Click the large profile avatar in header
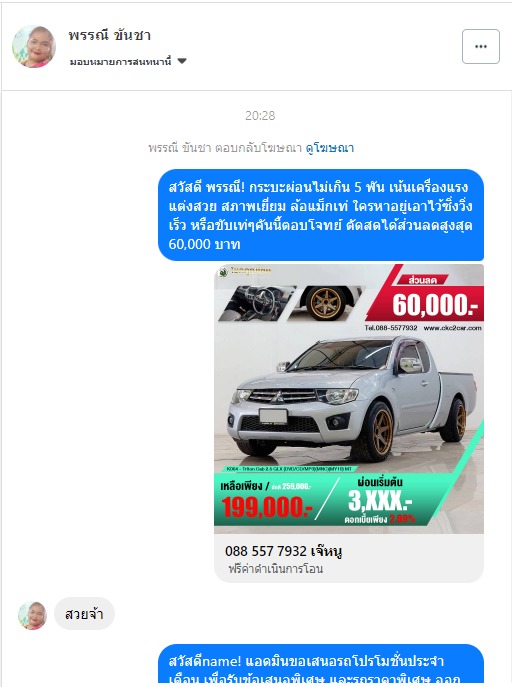Screen dimensions: 512x687 (x=34, y=46)
